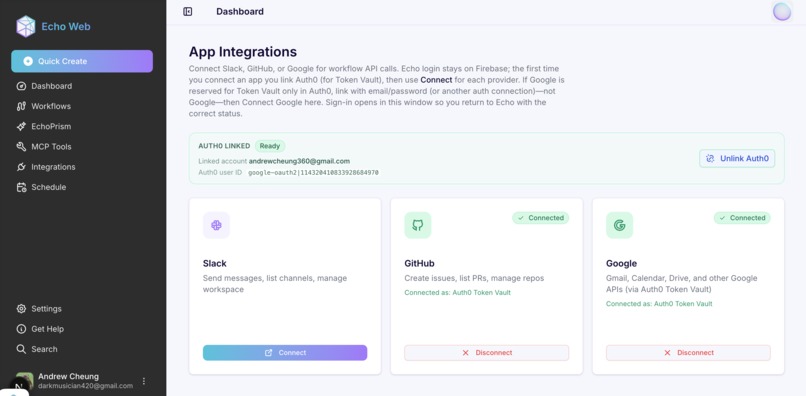806x396 pixels.
Task: Click the Andrew Cheung name label
Action: [68, 376]
